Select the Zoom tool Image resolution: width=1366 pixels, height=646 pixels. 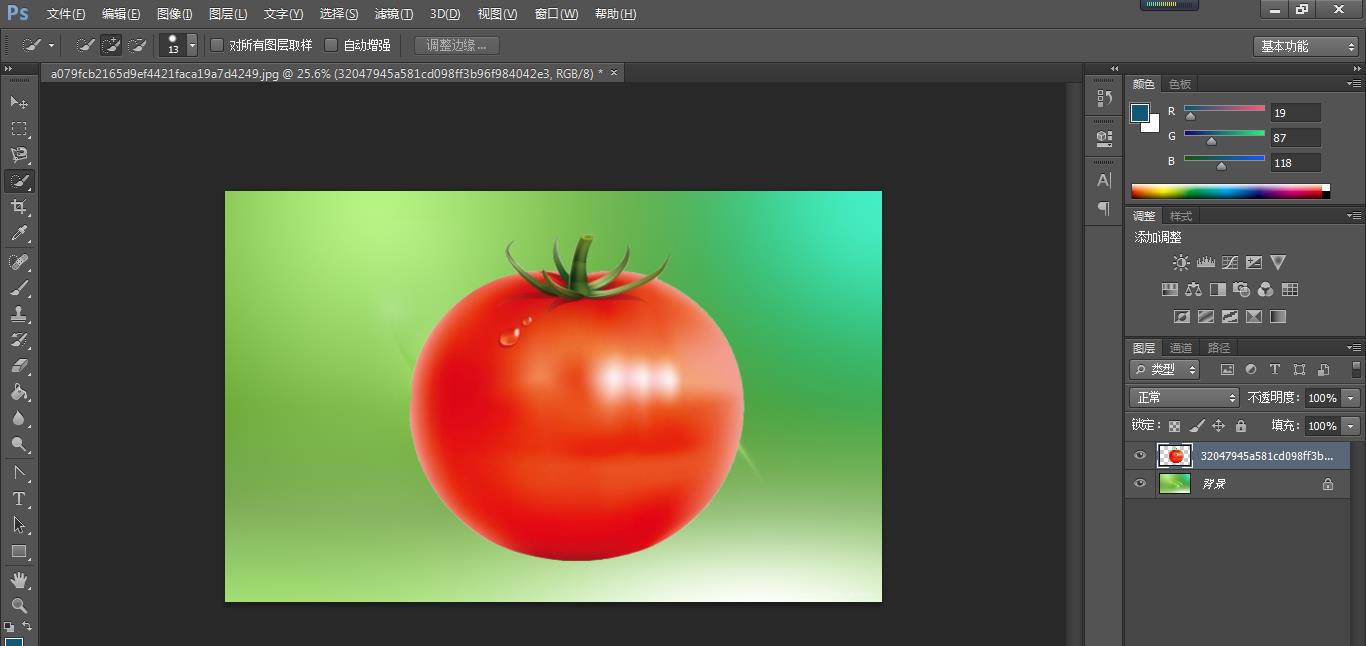19,606
